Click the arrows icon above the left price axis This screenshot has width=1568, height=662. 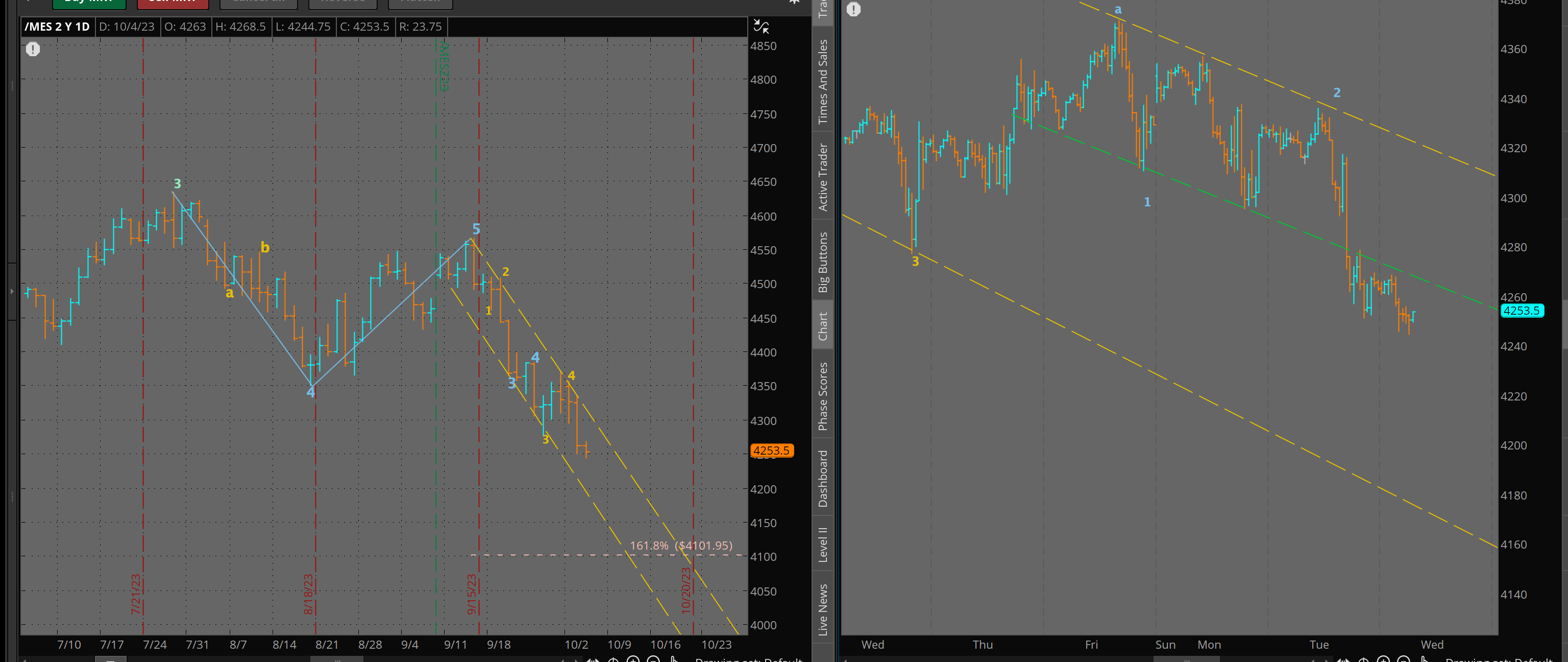click(761, 26)
